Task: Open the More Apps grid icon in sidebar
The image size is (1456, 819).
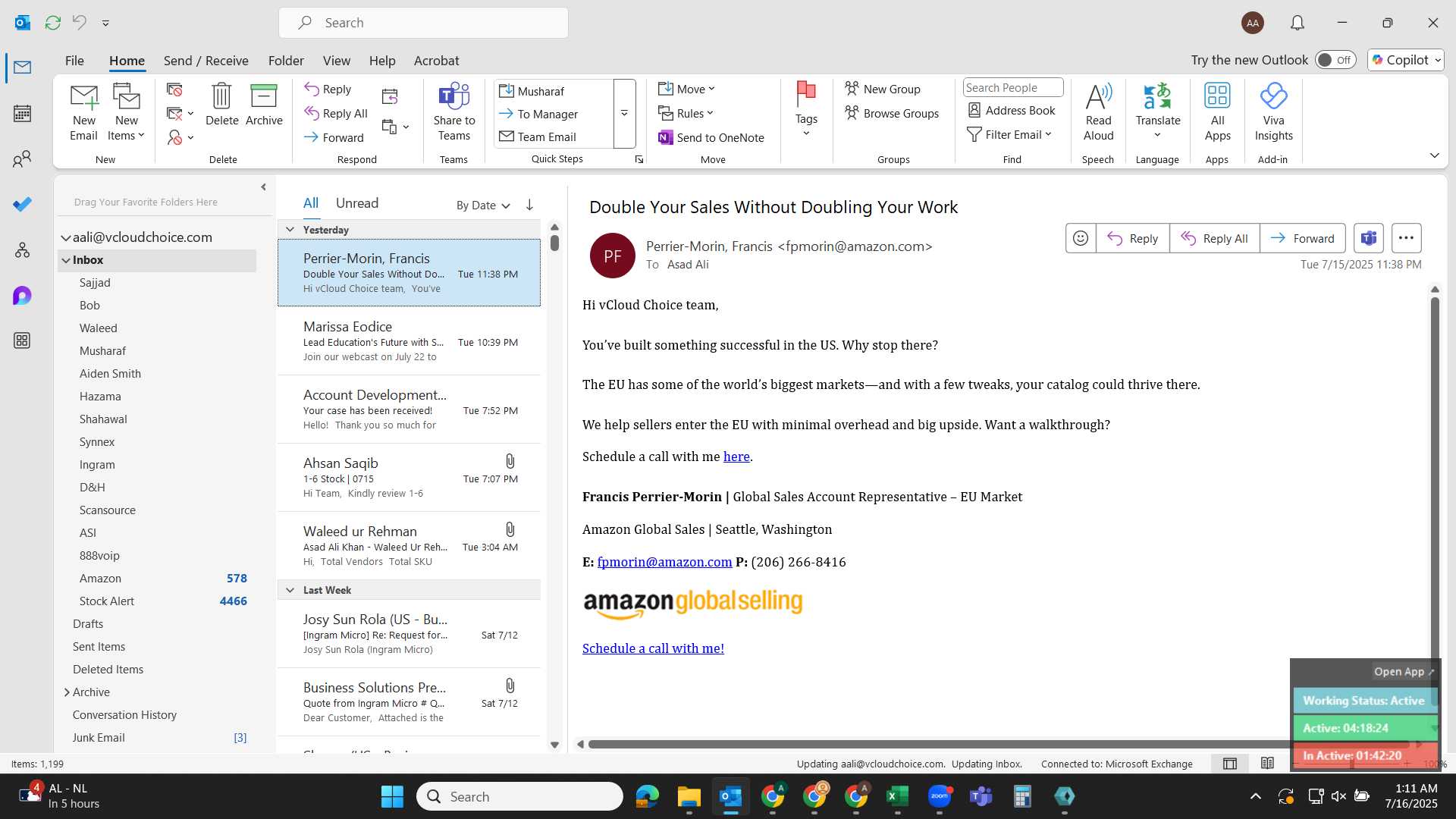Action: point(22,340)
